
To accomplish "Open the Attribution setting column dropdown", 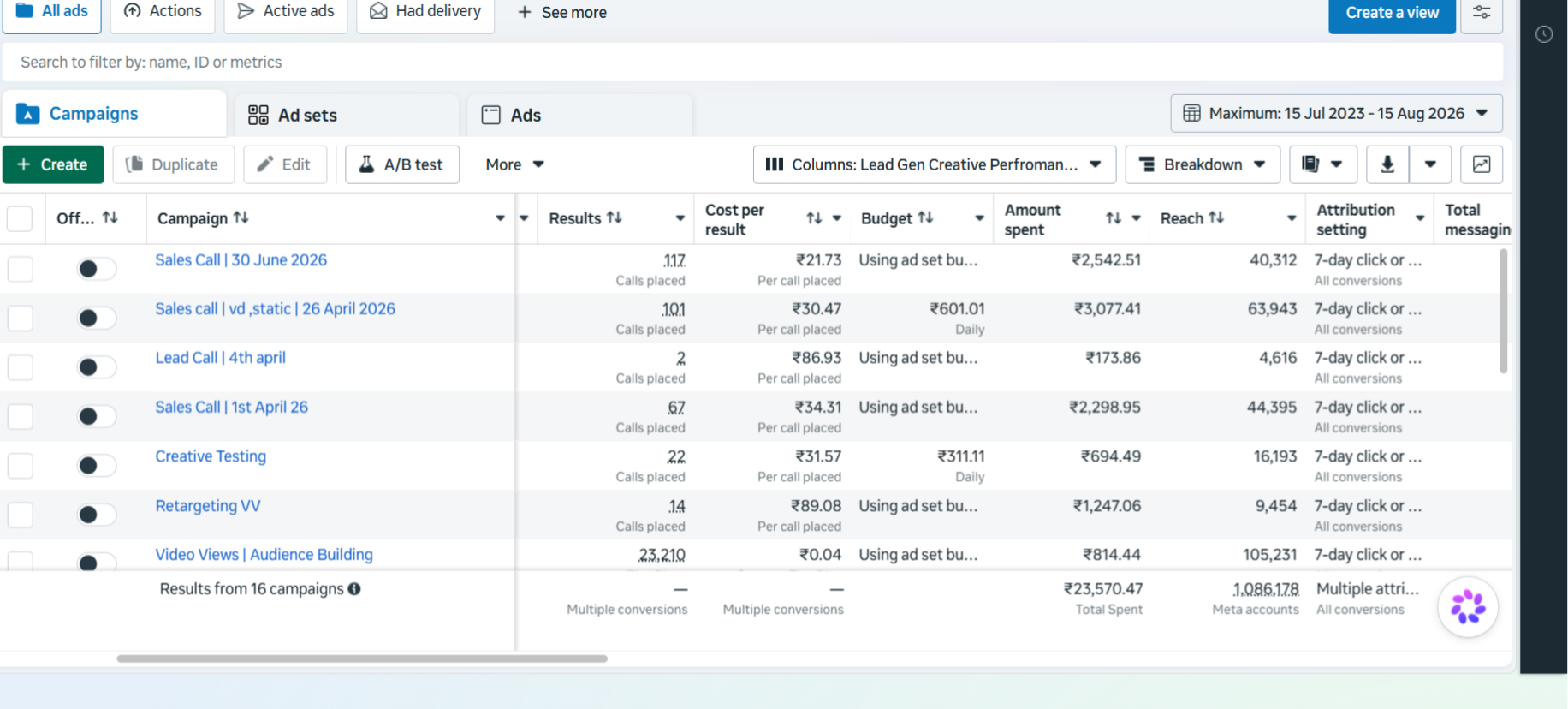I will pyautogui.click(x=1420, y=218).
